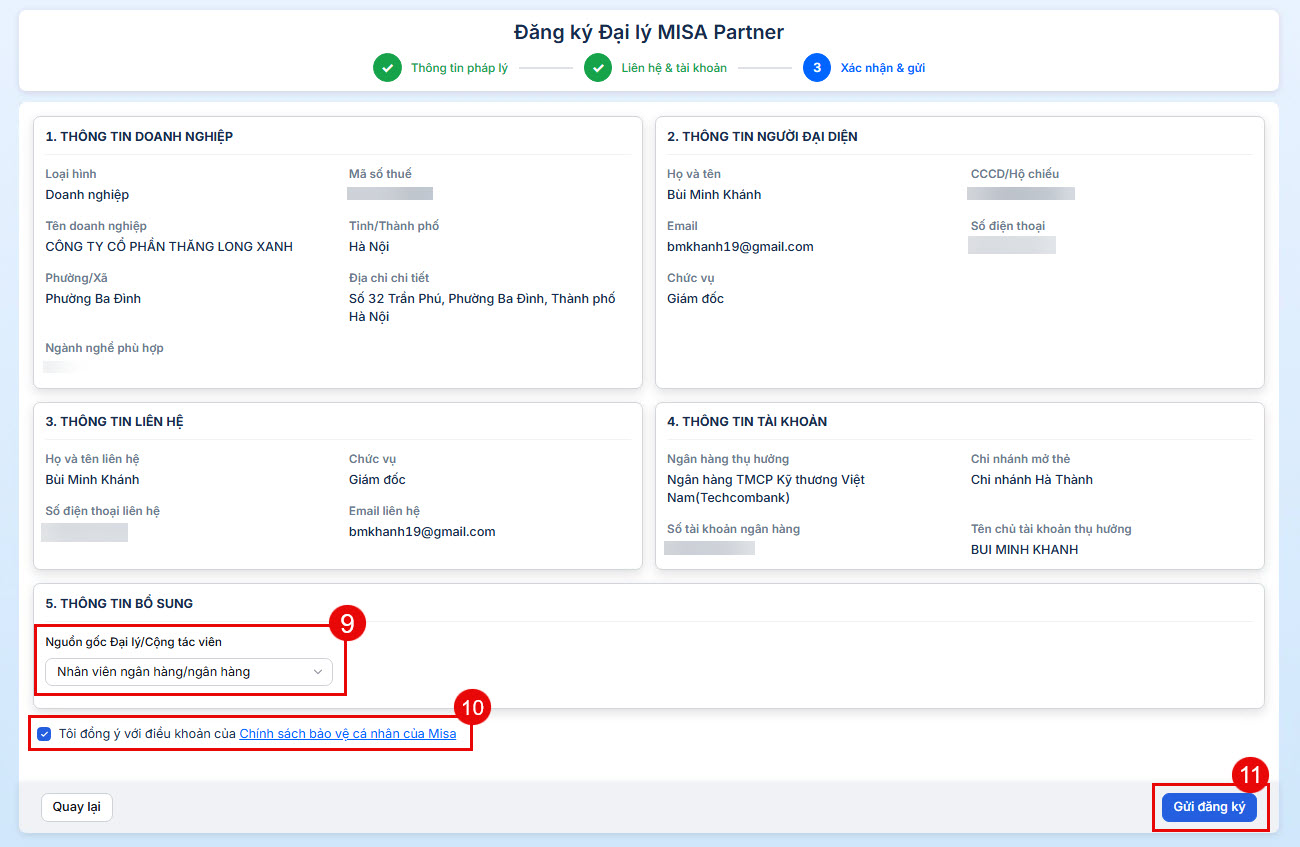Click the branch value Chi nhánh Hà Thành
Image resolution: width=1300 pixels, height=847 pixels.
coord(1031,480)
